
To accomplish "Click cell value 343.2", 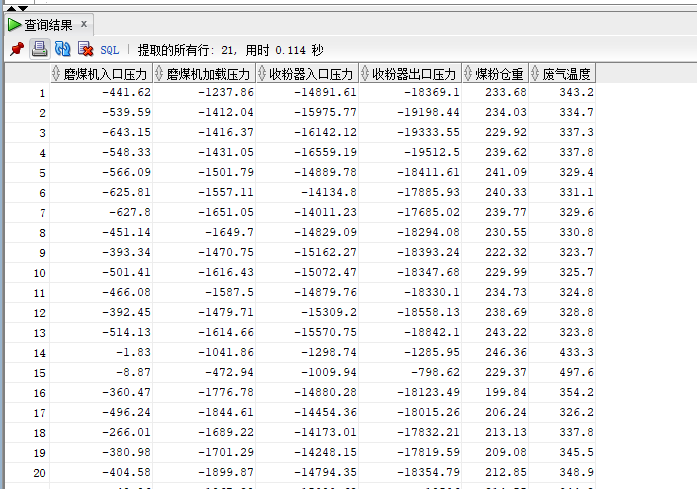I will (x=577, y=92).
